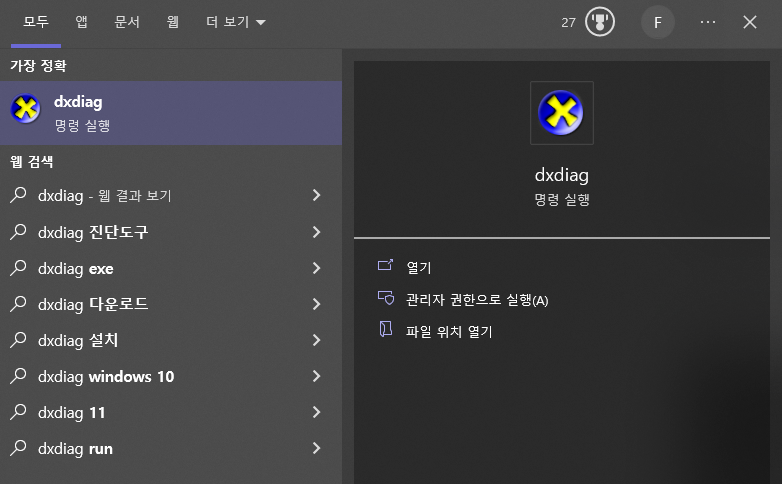Viewport: 782px width, 484px height.
Task: Click search icon beside 'dxdiag 설치'
Action: point(18,339)
